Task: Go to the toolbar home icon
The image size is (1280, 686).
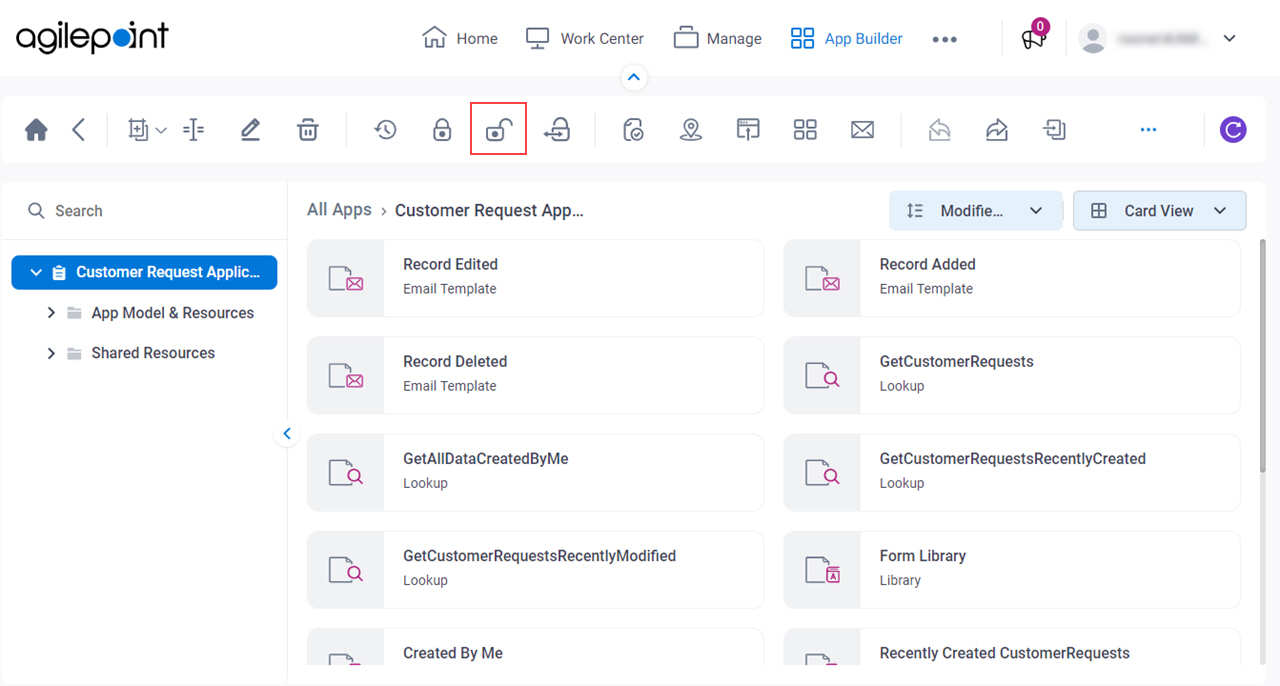Action: point(36,130)
